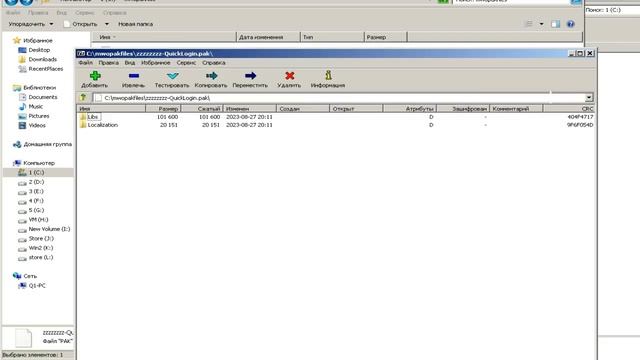Sort by Атрибуты column header
Viewport: 640px width, 360px height.
[x=410, y=109]
